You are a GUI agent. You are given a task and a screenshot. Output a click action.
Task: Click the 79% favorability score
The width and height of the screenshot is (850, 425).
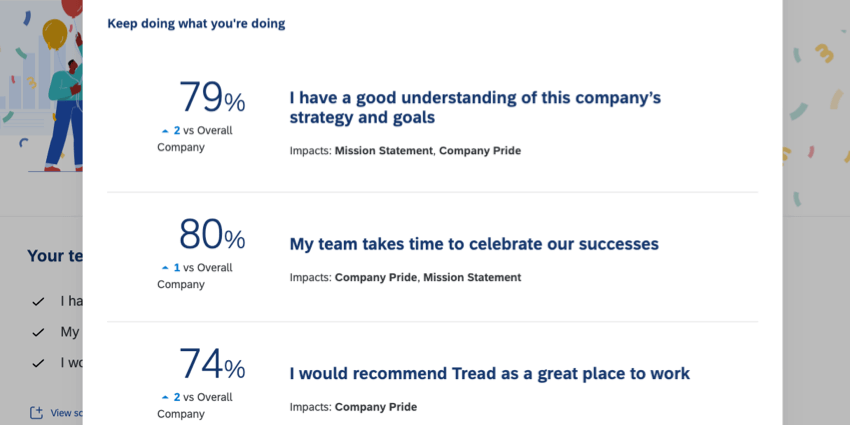coord(211,98)
